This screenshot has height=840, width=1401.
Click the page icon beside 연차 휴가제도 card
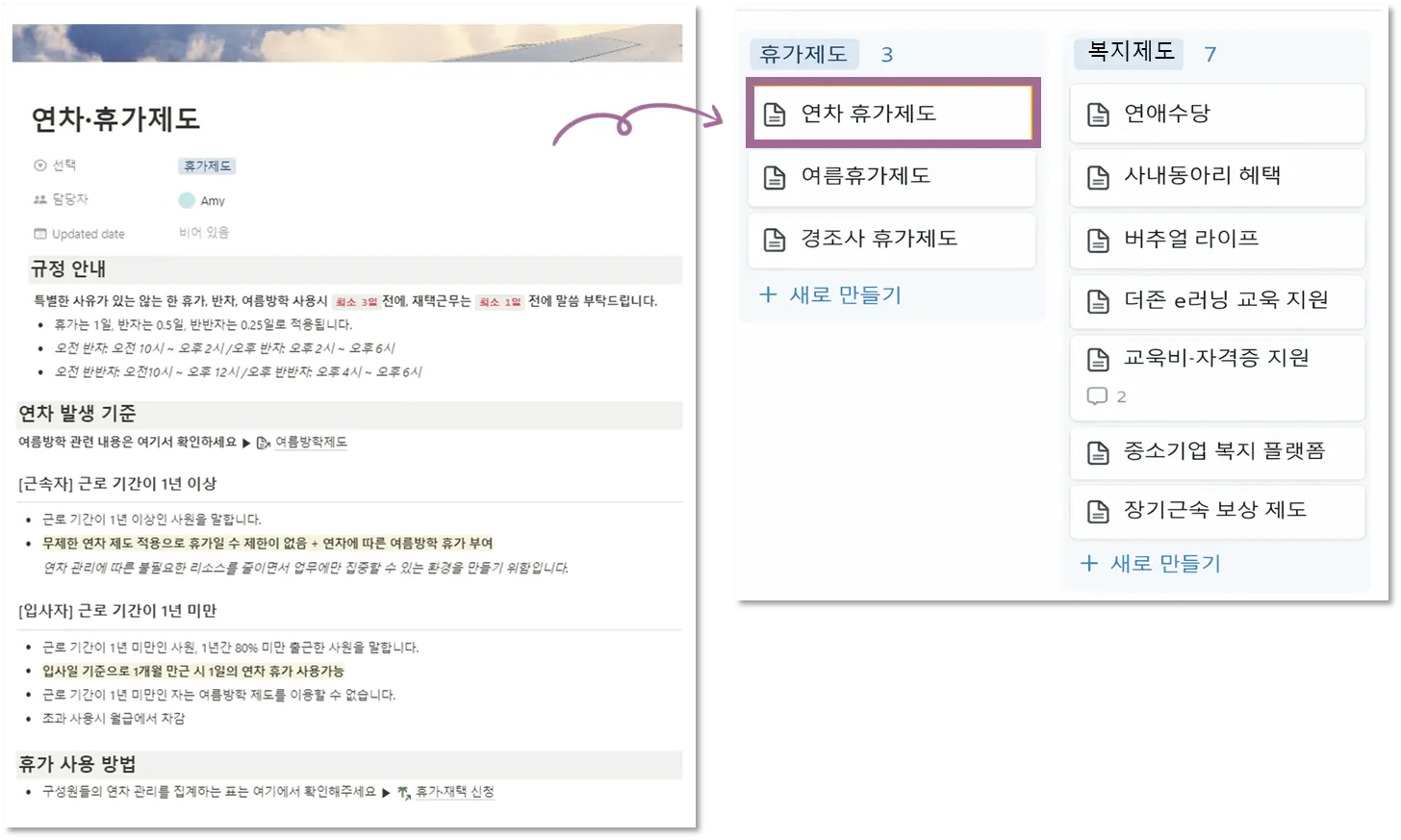pos(775,115)
